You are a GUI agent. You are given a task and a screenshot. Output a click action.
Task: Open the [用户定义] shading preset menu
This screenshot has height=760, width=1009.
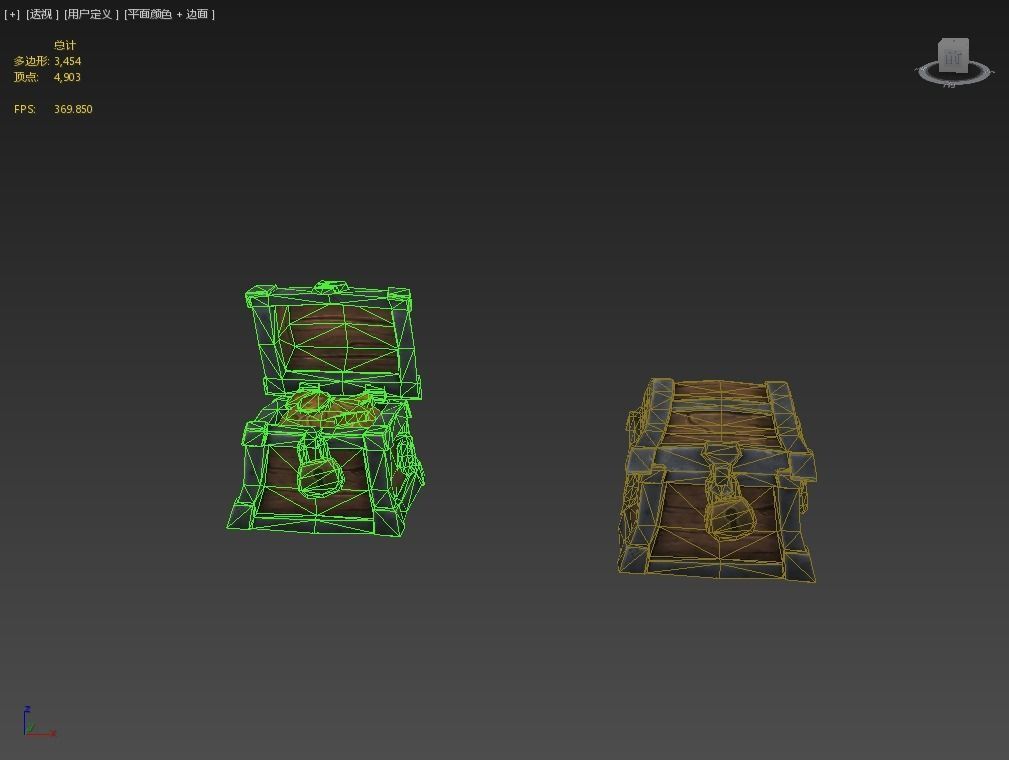91,14
